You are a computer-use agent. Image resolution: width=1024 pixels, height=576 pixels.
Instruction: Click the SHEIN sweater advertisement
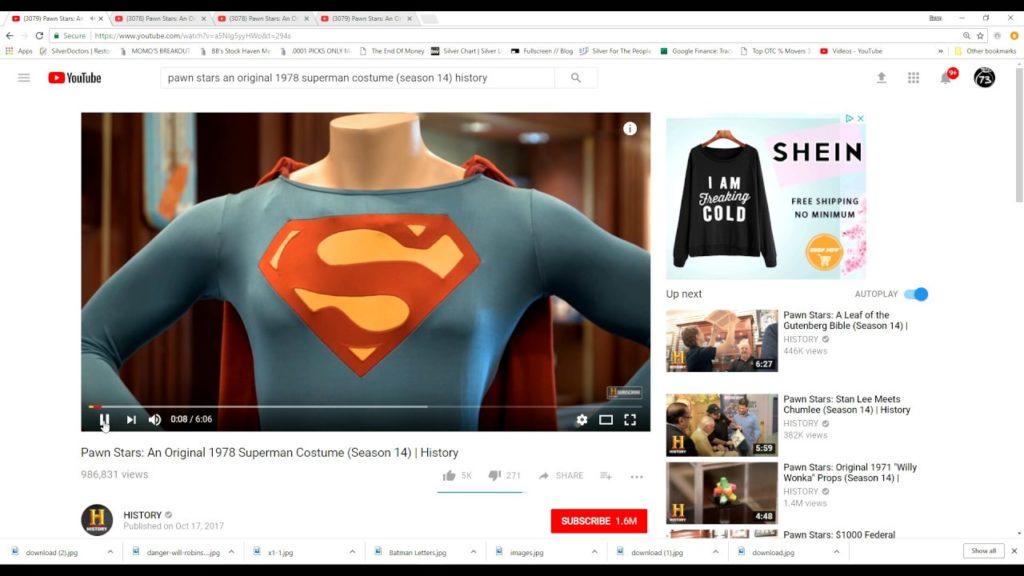click(x=765, y=197)
